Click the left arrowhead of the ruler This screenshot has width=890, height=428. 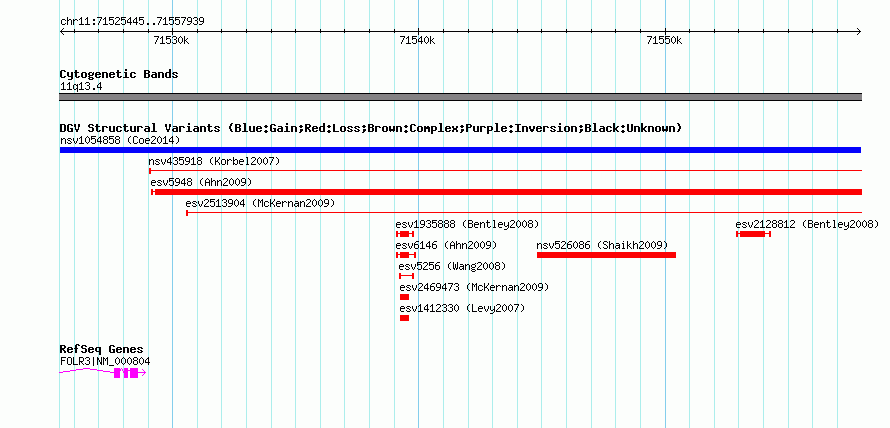point(62,32)
